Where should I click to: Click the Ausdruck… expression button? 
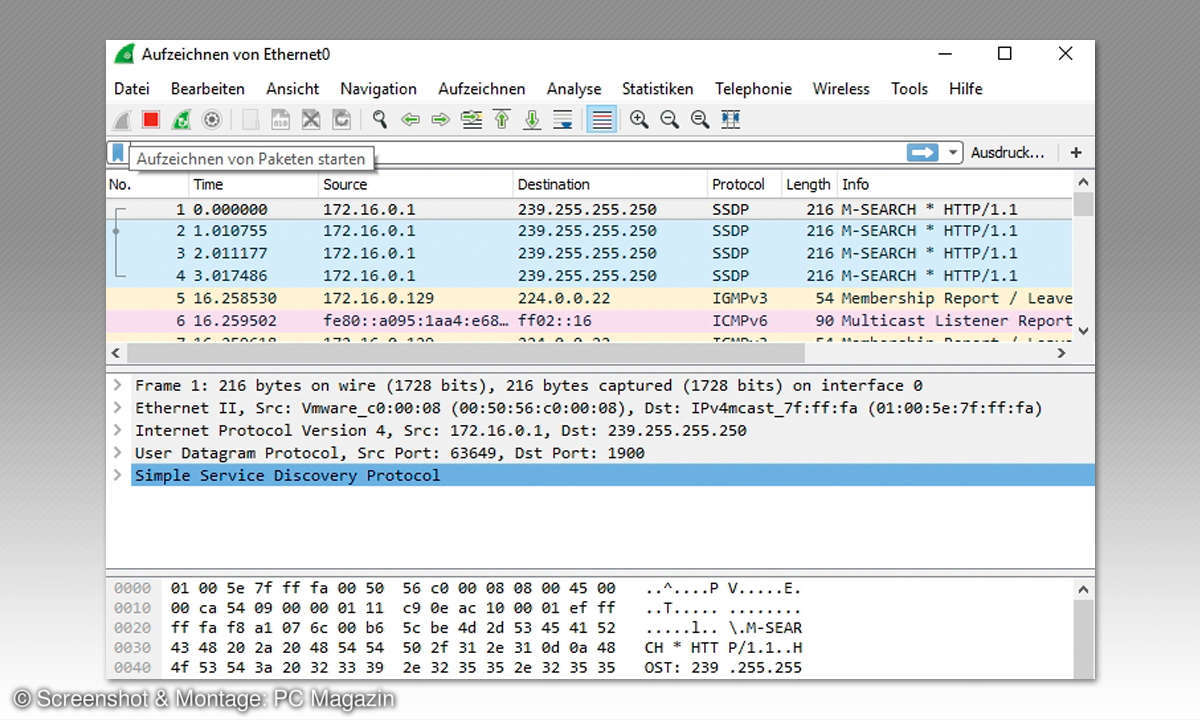click(1008, 153)
